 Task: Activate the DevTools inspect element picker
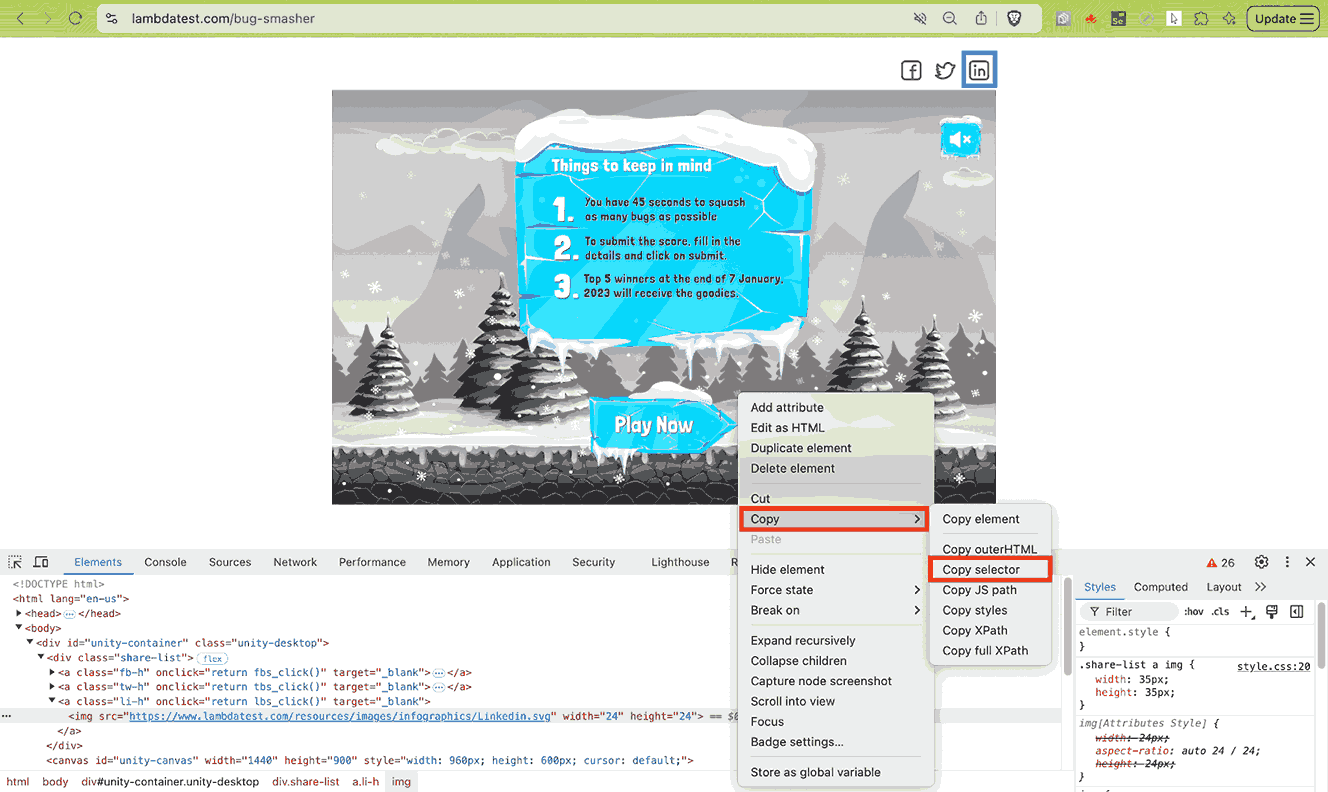click(15, 562)
